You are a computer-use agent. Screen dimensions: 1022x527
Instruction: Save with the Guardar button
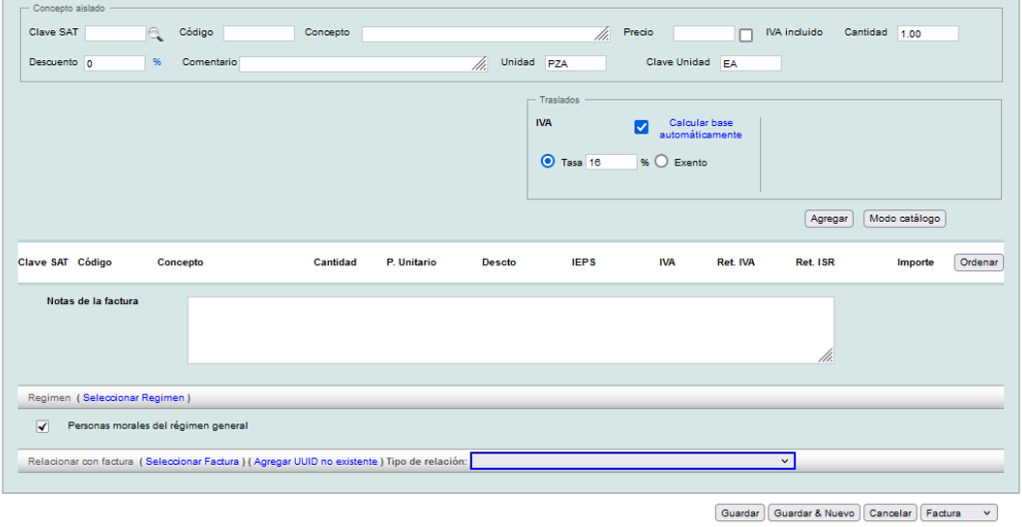coord(740,513)
